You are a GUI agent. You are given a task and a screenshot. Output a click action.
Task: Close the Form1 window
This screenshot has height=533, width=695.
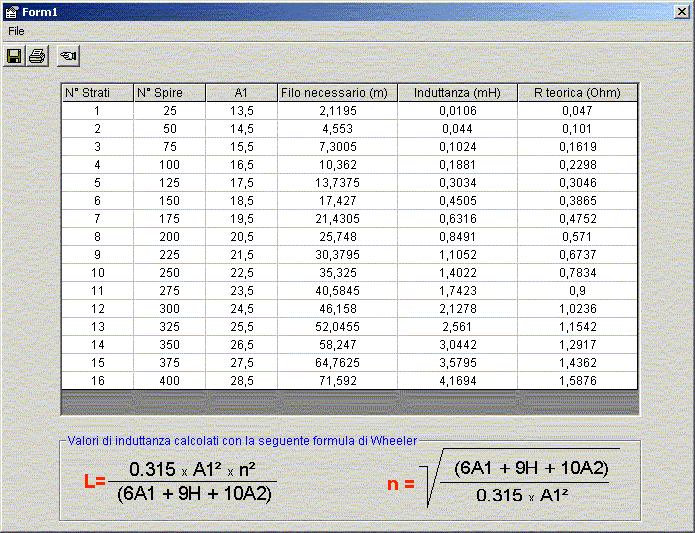(x=682, y=12)
